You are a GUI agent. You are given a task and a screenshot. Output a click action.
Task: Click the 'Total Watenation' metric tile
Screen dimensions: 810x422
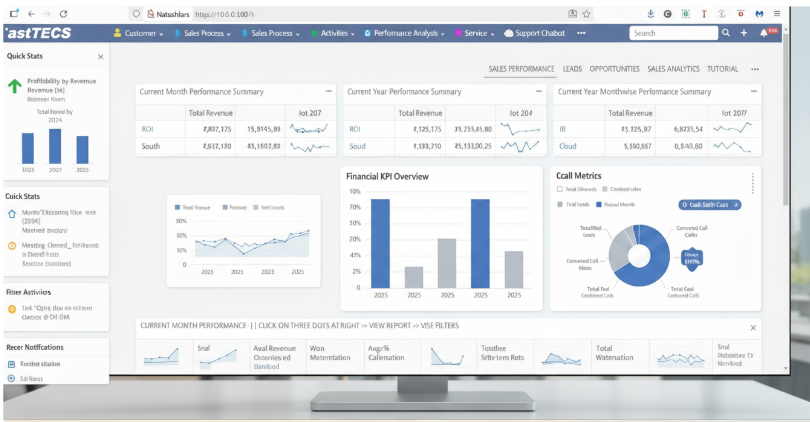pos(619,353)
